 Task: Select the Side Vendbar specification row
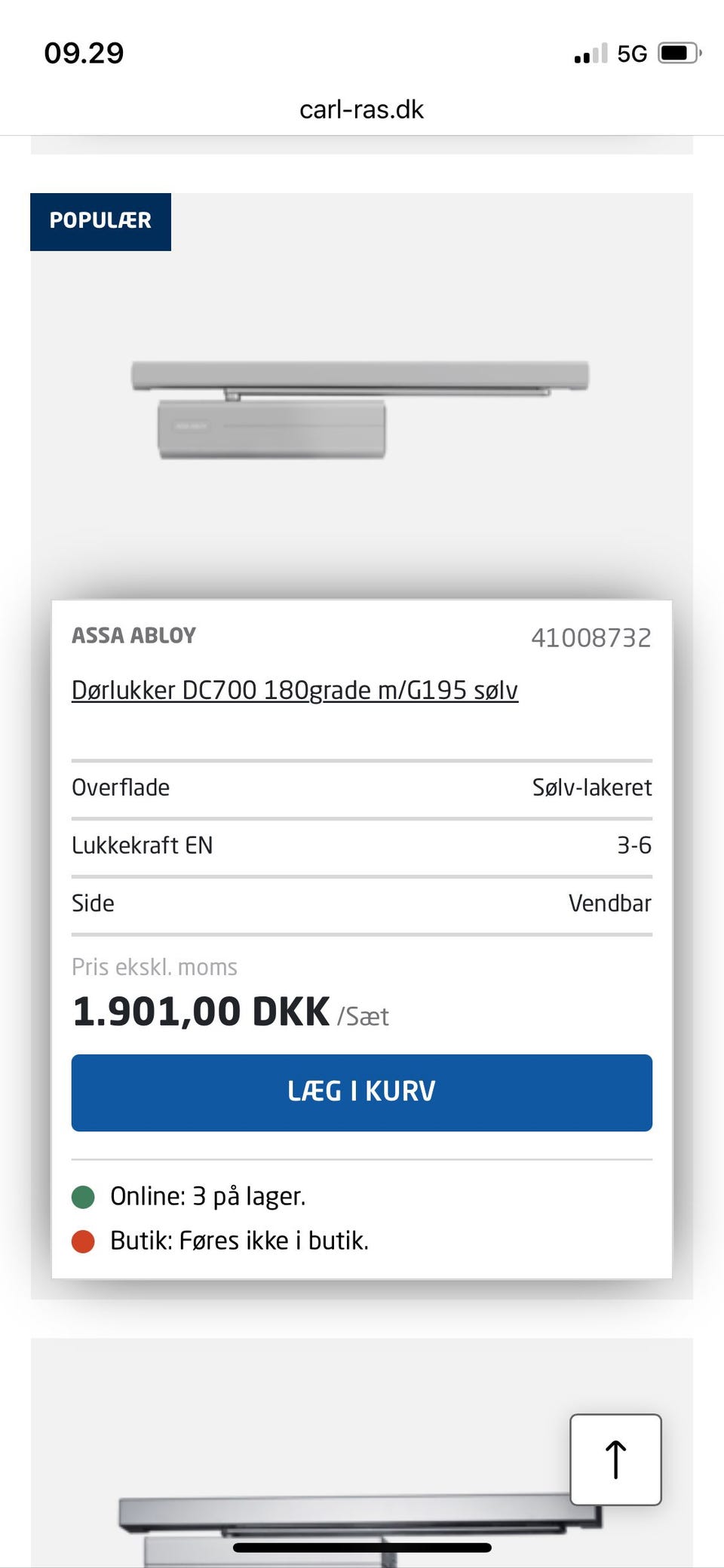[362, 904]
